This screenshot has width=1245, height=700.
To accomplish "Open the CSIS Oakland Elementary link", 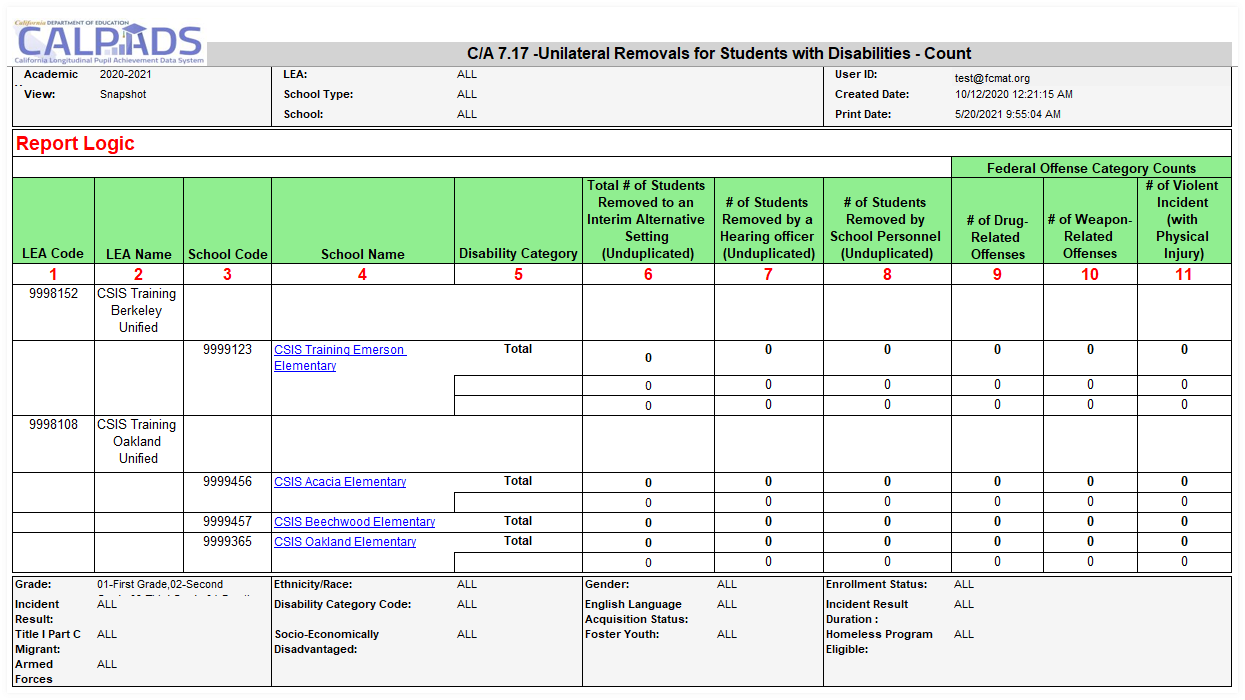I will tap(345, 541).
